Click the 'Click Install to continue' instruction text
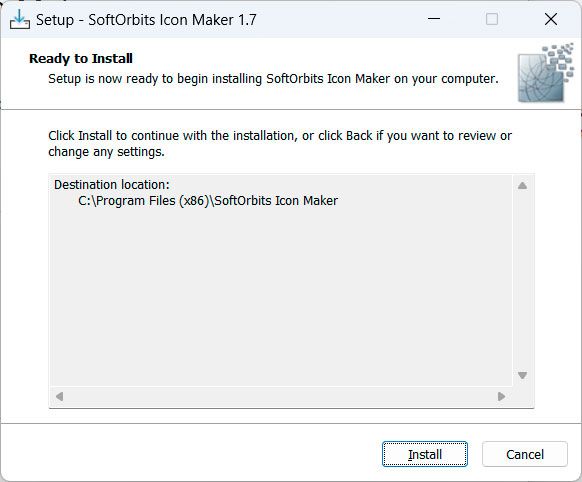This screenshot has height=482, width=582. (280, 144)
